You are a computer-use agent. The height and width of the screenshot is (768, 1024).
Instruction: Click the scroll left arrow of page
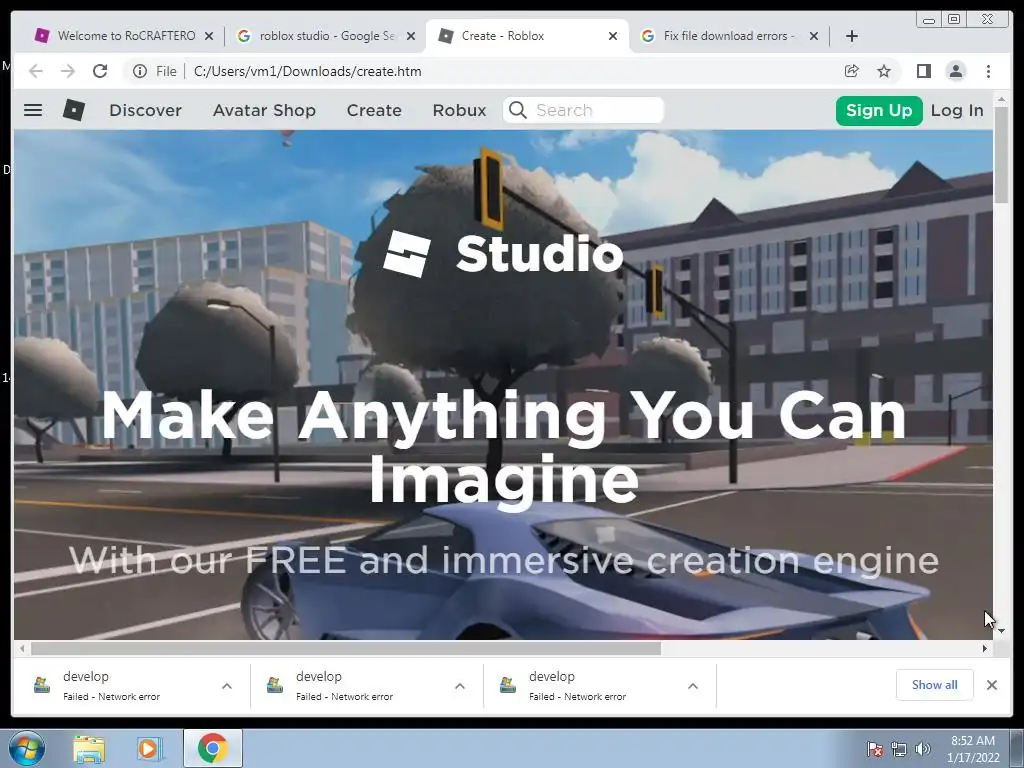pos(22,648)
